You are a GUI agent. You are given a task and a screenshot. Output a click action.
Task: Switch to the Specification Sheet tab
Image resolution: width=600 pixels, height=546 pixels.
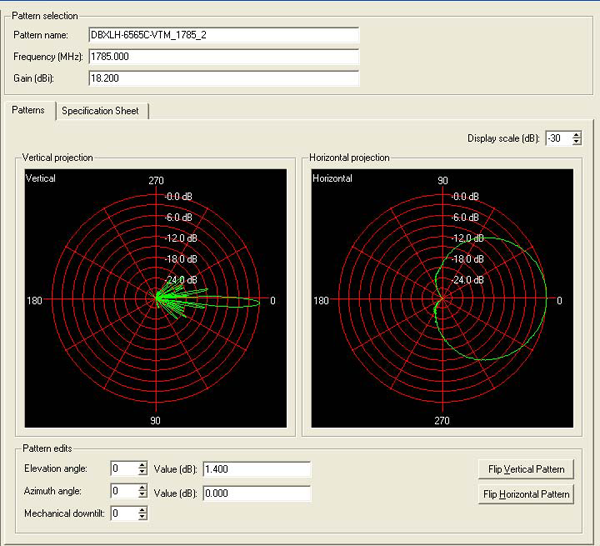click(x=100, y=111)
